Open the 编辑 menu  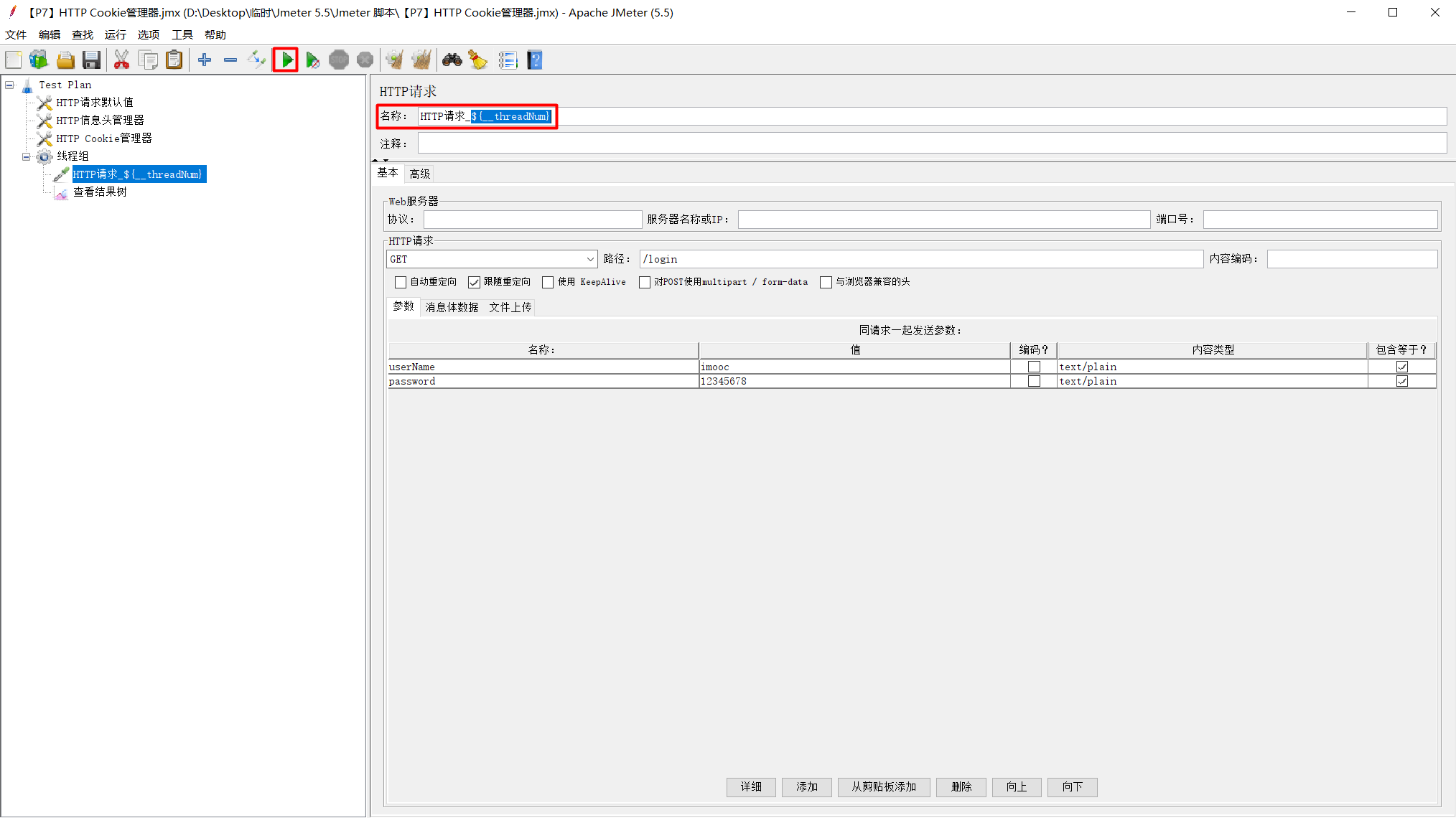point(50,34)
